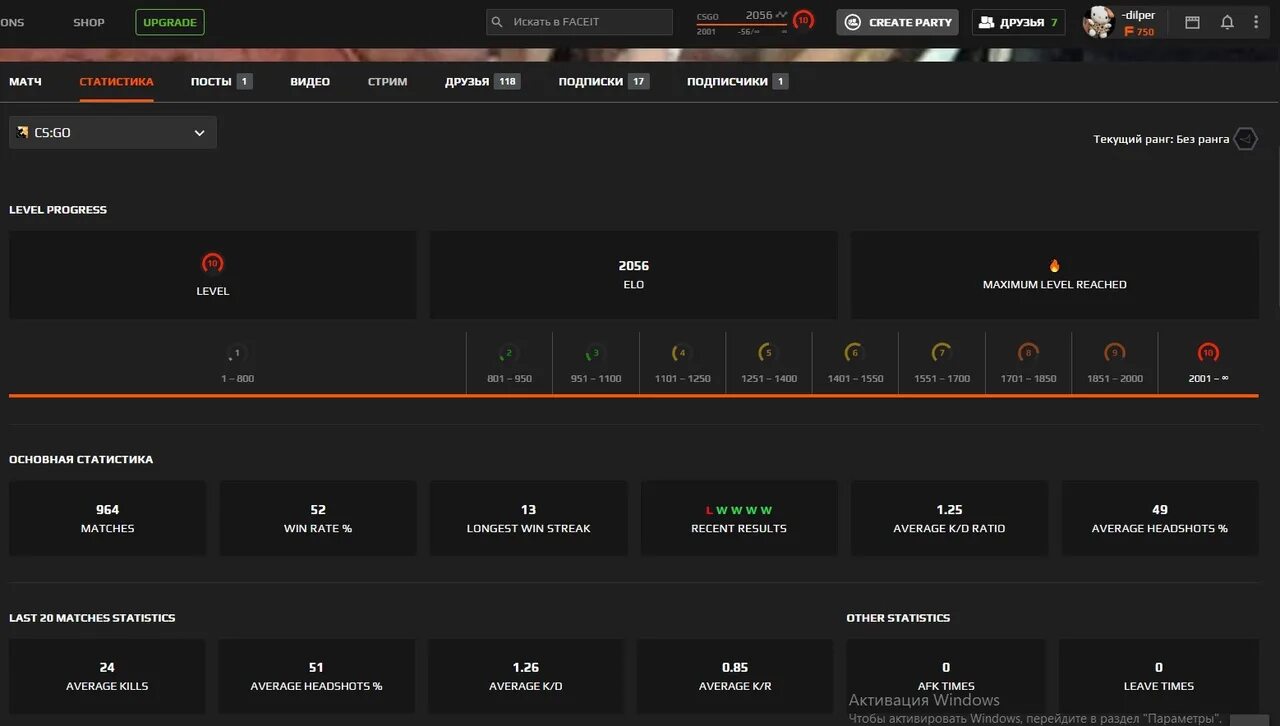The image size is (1280, 726).
Task: Open the notifications bell icon
Action: pyautogui.click(x=1227, y=22)
